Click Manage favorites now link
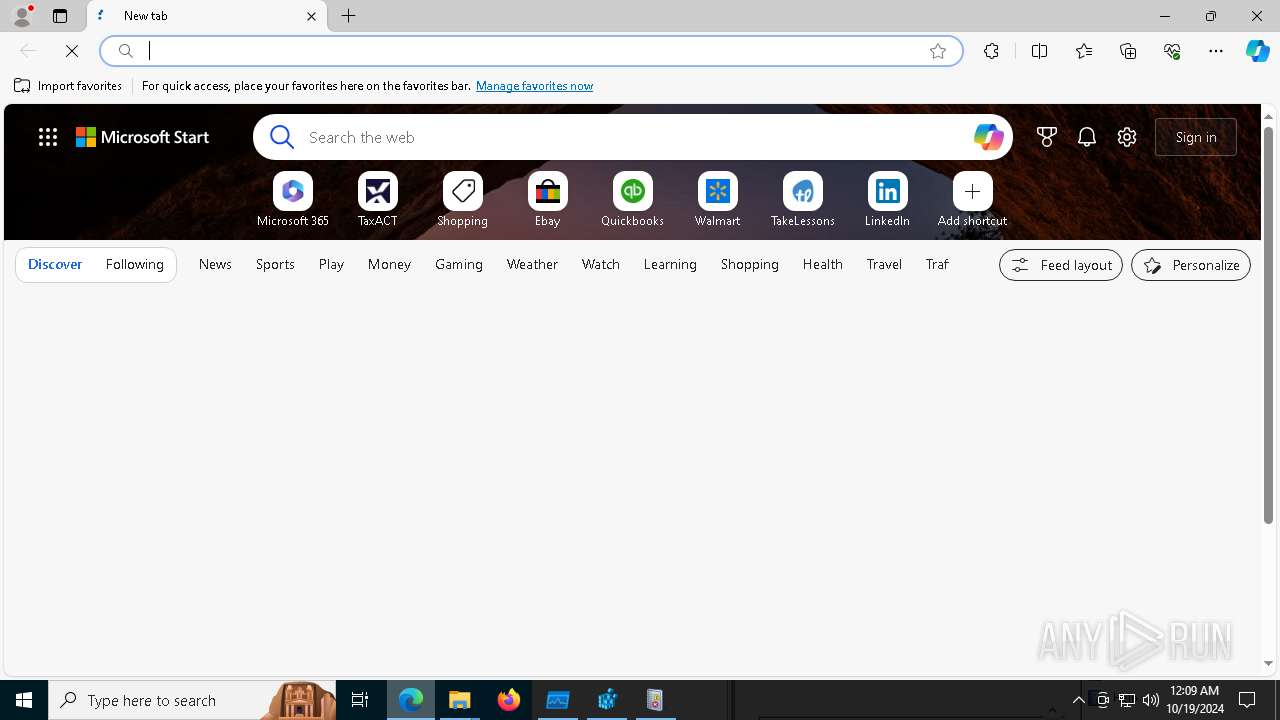1280x720 pixels. pos(534,86)
